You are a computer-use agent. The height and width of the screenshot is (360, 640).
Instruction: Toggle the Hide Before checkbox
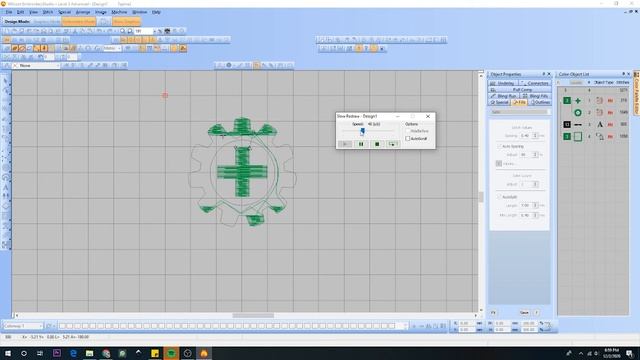[x=407, y=131]
